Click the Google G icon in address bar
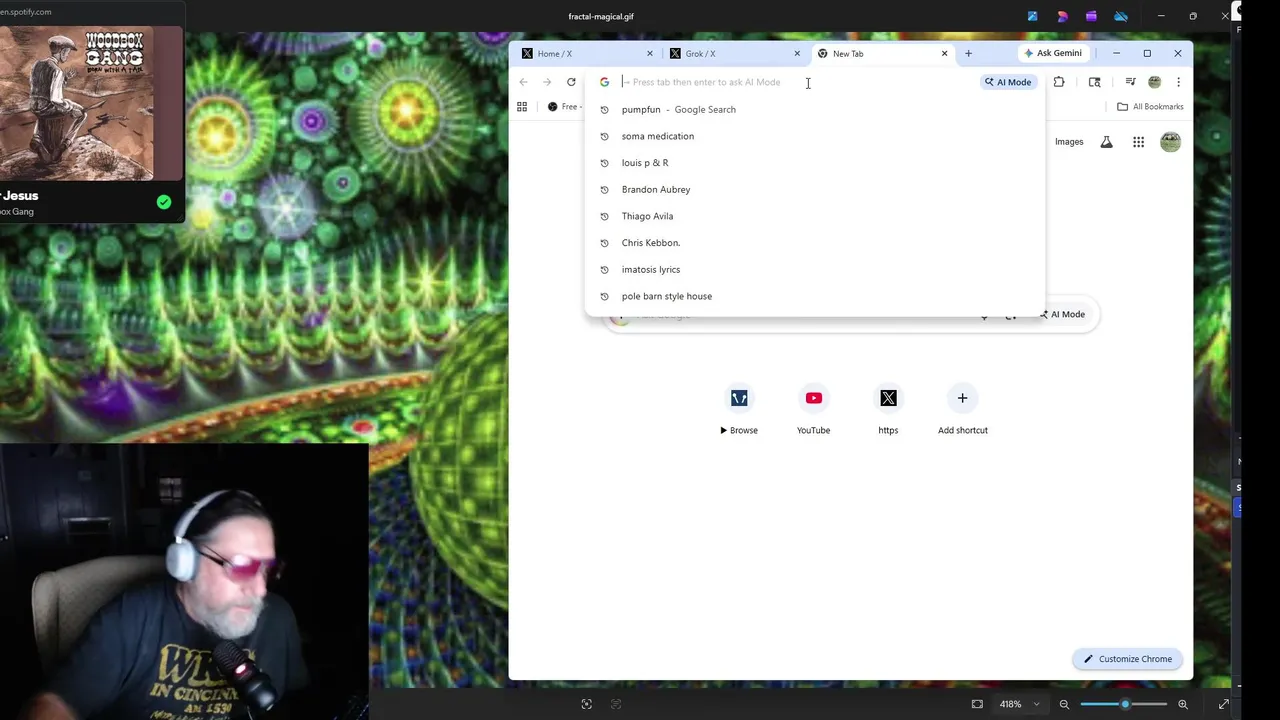 coord(604,82)
